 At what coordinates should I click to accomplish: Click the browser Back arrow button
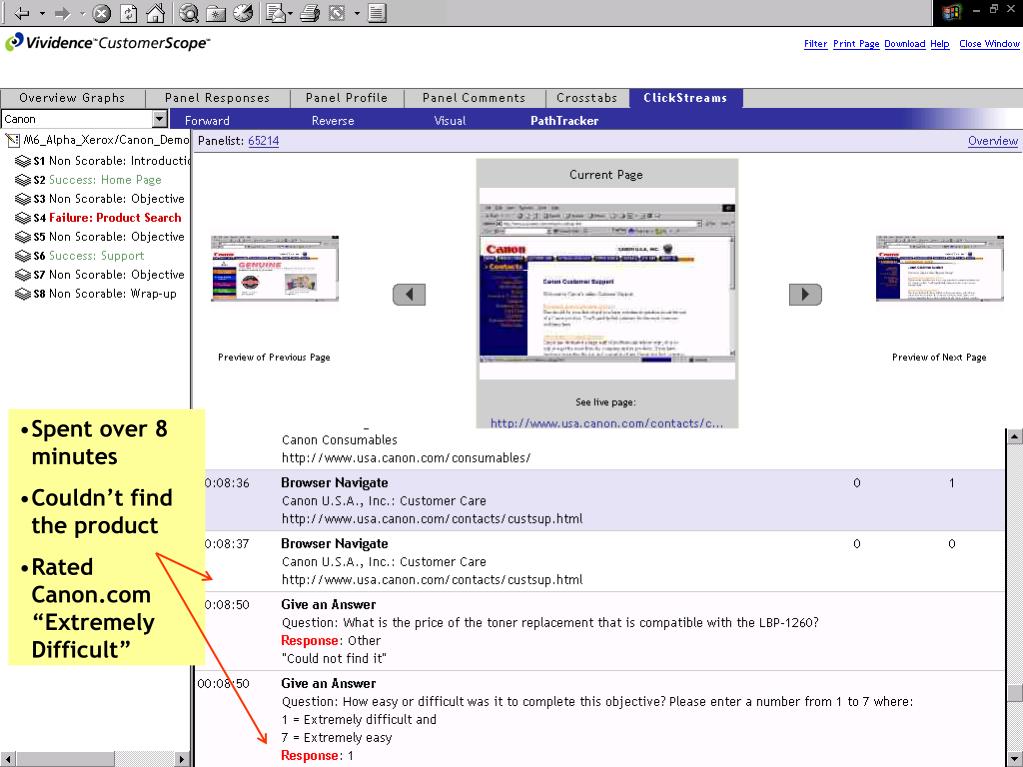pos(22,13)
